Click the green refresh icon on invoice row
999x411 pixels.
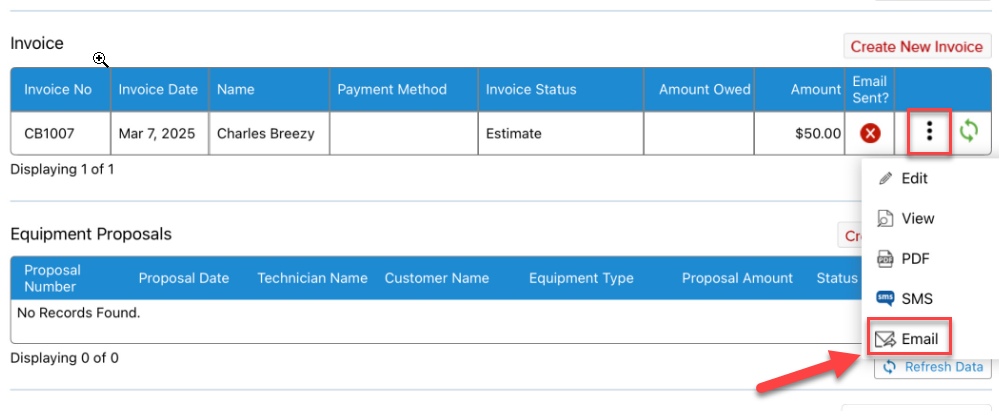tap(968, 133)
